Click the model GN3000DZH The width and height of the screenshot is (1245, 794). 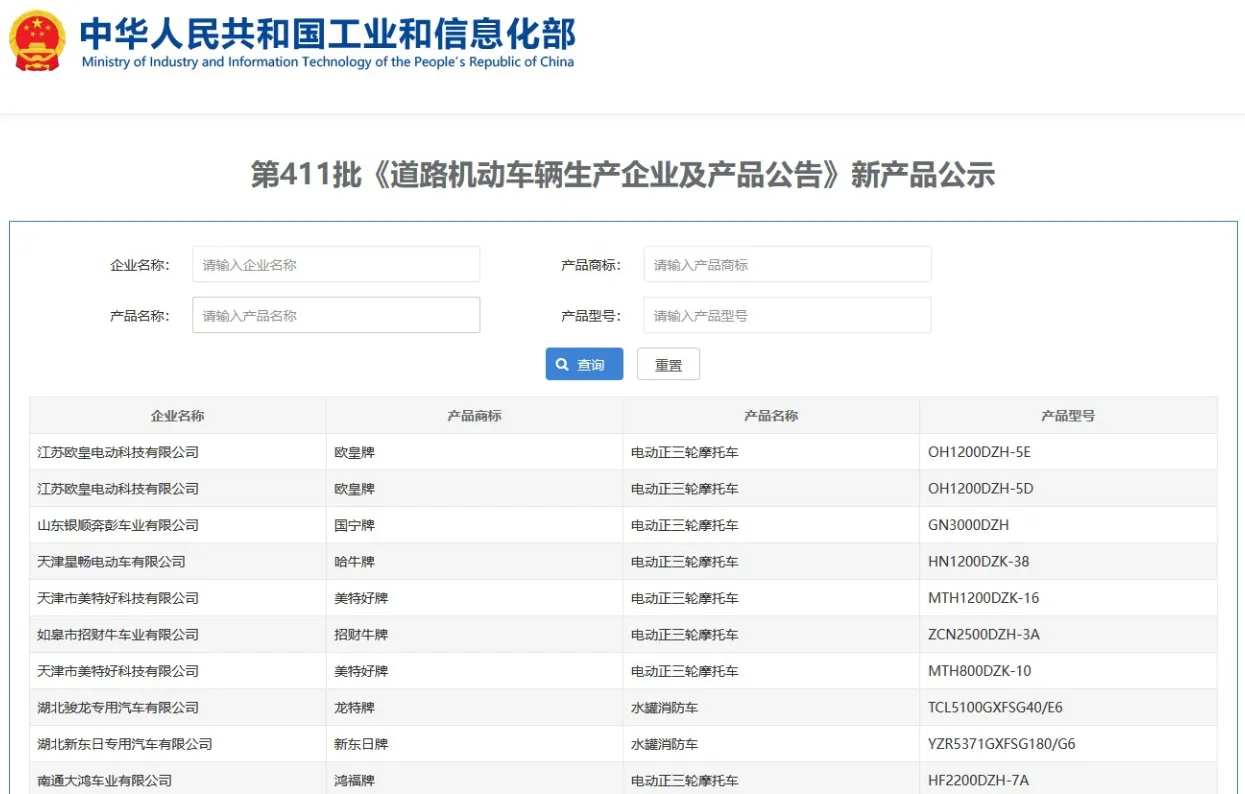click(x=968, y=525)
